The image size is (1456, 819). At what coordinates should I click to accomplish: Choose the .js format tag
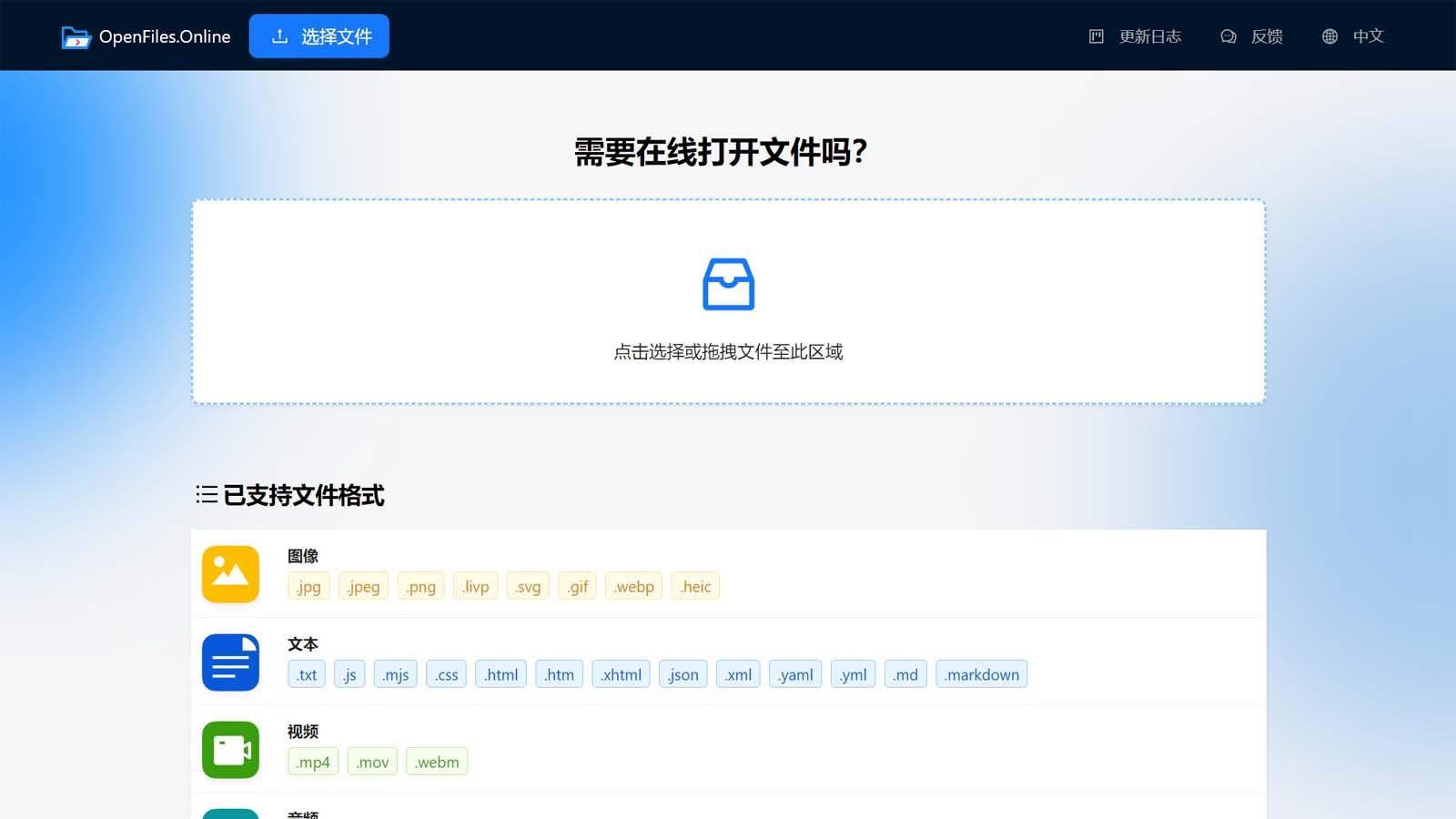tap(349, 674)
